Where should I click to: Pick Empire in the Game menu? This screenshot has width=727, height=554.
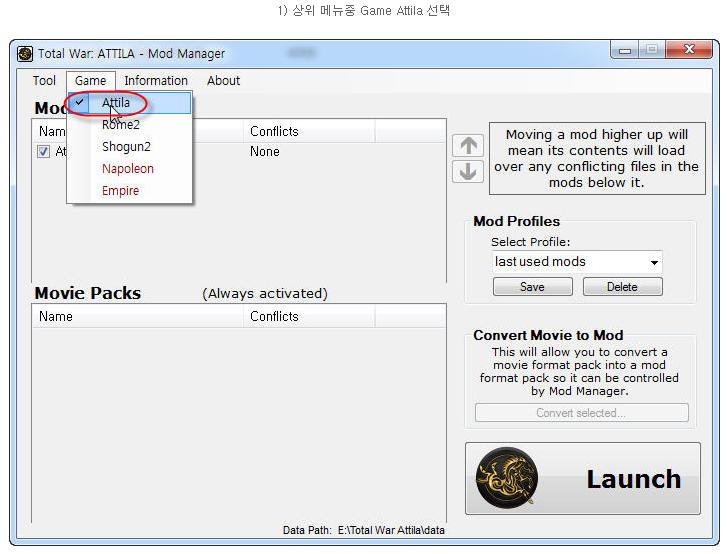pyautogui.click(x=129, y=191)
